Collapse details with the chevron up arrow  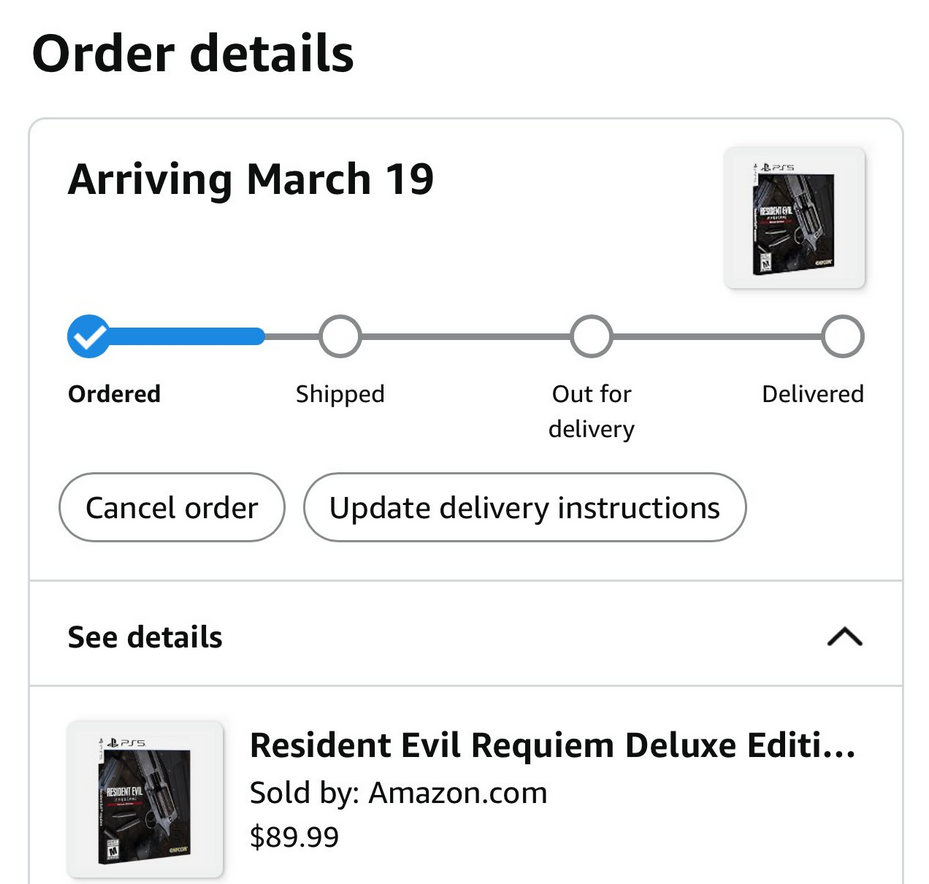point(845,637)
